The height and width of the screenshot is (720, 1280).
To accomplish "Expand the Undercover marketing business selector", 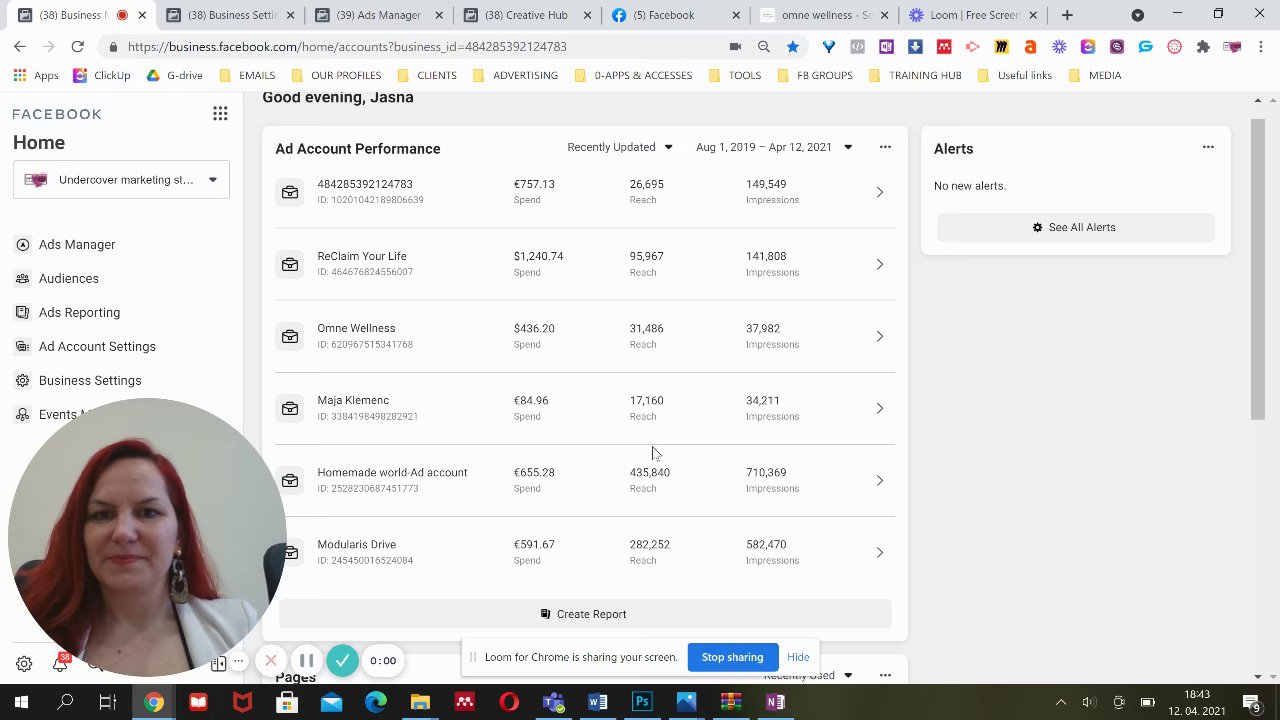I will pyautogui.click(x=121, y=180).
